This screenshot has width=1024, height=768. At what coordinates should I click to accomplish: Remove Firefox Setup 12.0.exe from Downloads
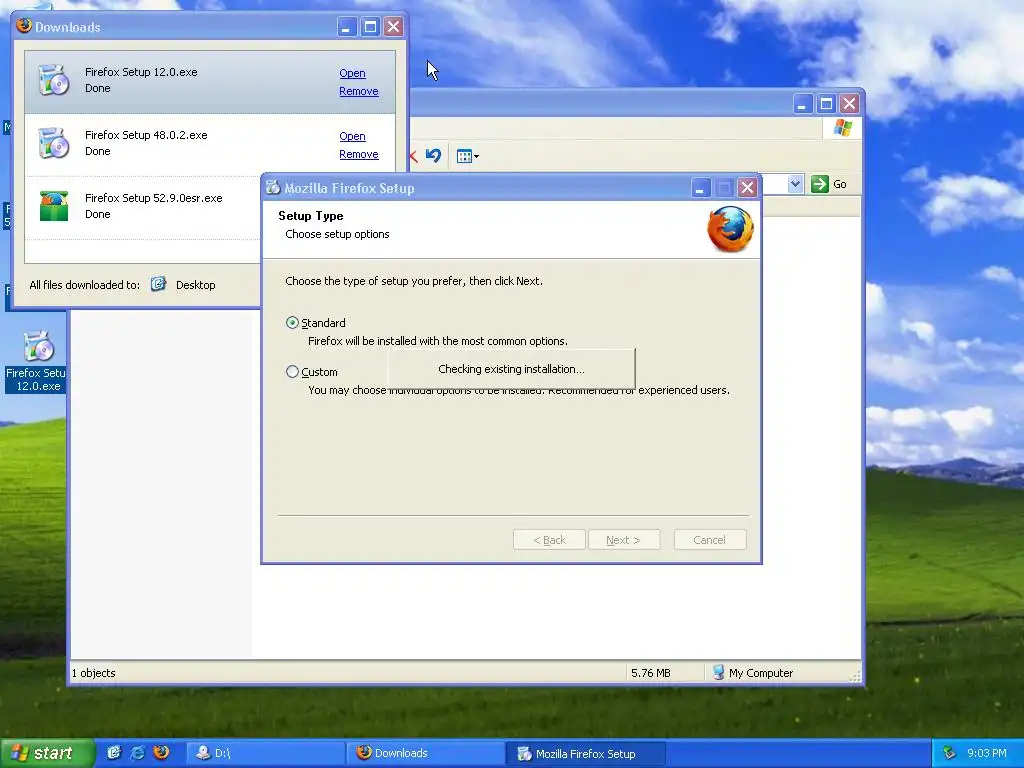click(x=359, y=91)
